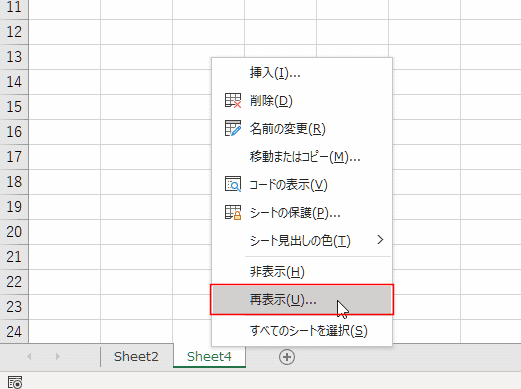
Task: Click the left sheet navigation arrow
Action: click(29, 357)
